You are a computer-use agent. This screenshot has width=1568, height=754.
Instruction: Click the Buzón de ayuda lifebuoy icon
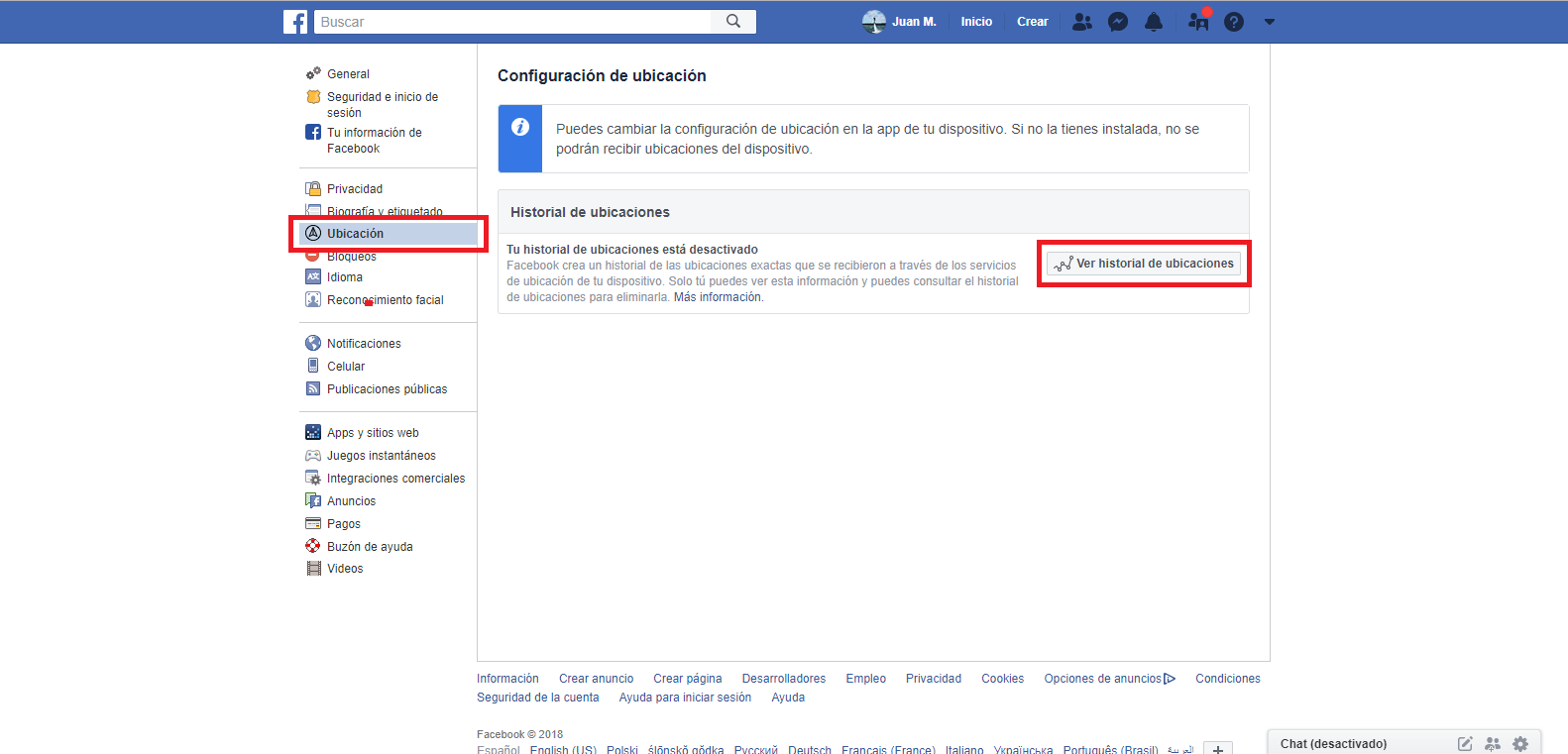(313, 546)
